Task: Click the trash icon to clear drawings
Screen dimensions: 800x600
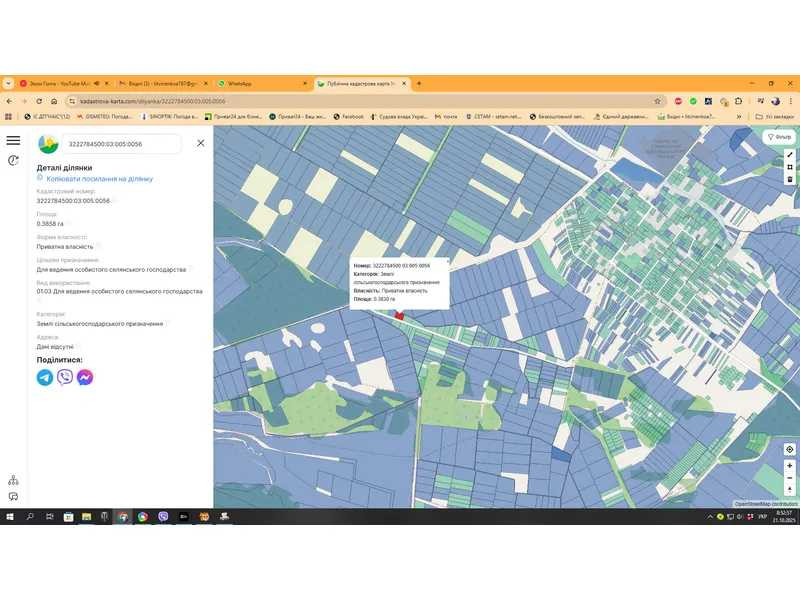Action: pos(789,180)
